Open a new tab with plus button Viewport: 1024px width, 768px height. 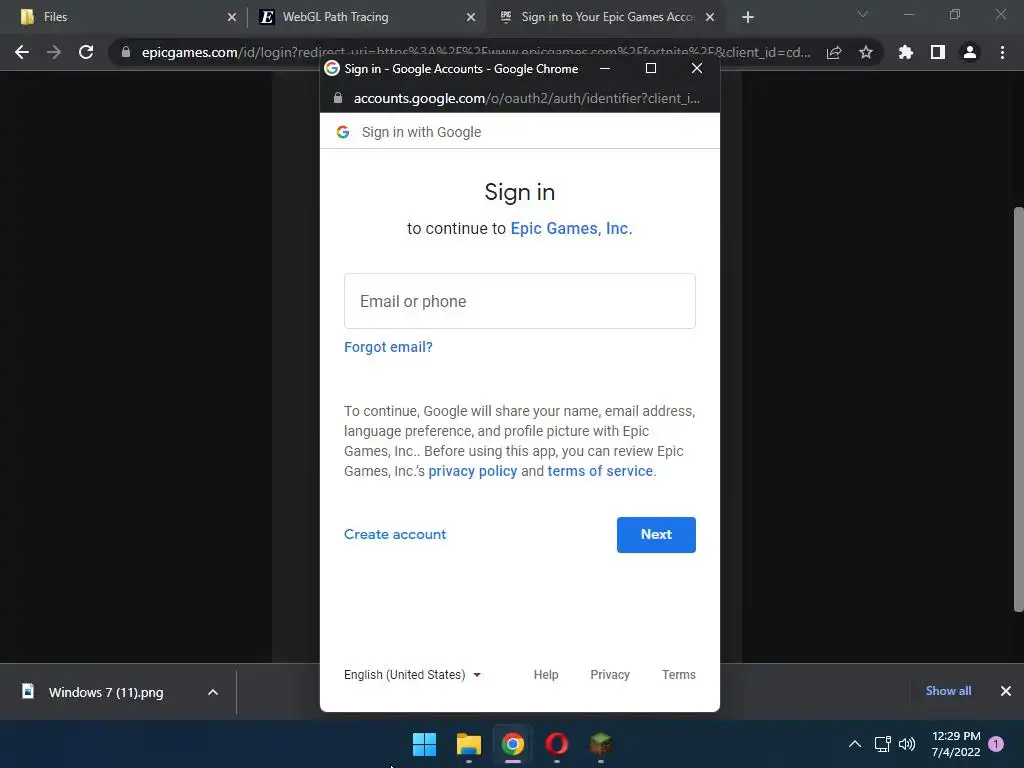coord(748,17)
